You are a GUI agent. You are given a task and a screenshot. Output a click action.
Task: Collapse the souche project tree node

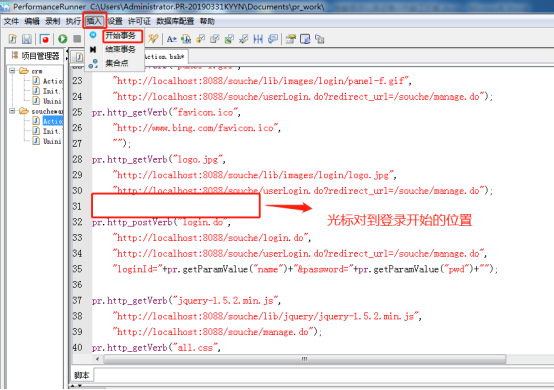click(12, 111)
